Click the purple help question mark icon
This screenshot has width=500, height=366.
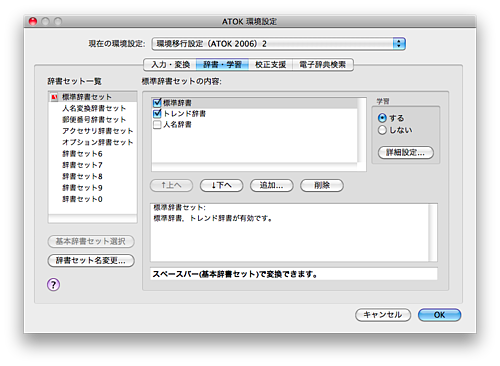tap(53, 285)
